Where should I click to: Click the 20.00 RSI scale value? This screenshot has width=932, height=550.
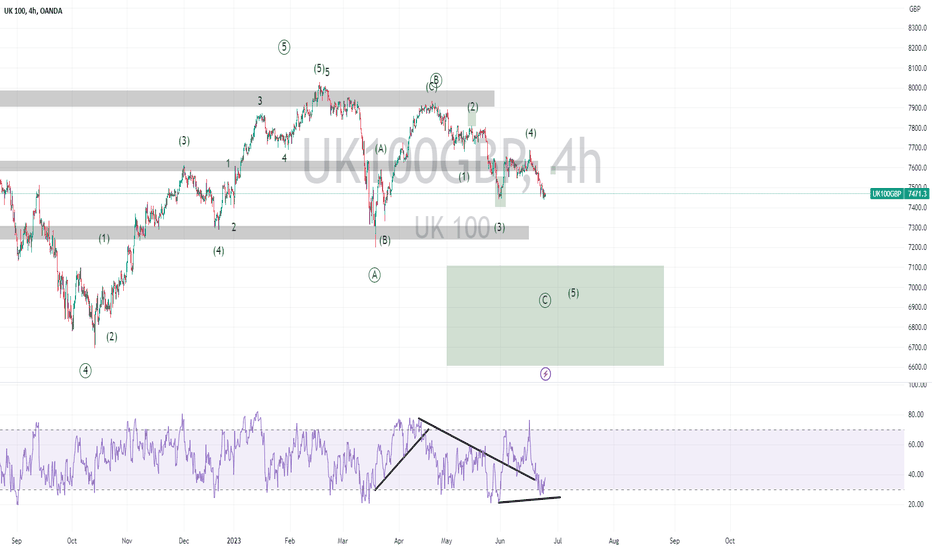coord(916,504)
